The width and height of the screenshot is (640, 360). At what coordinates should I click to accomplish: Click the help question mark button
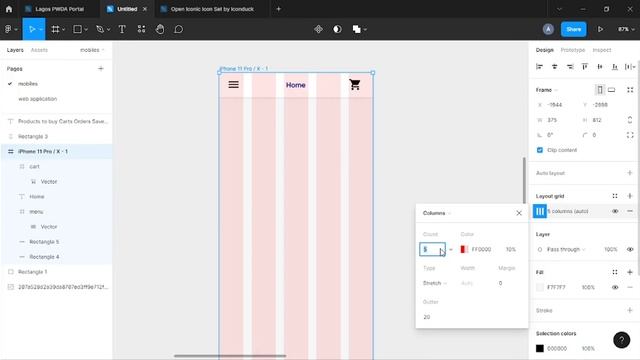click(621, 340)
